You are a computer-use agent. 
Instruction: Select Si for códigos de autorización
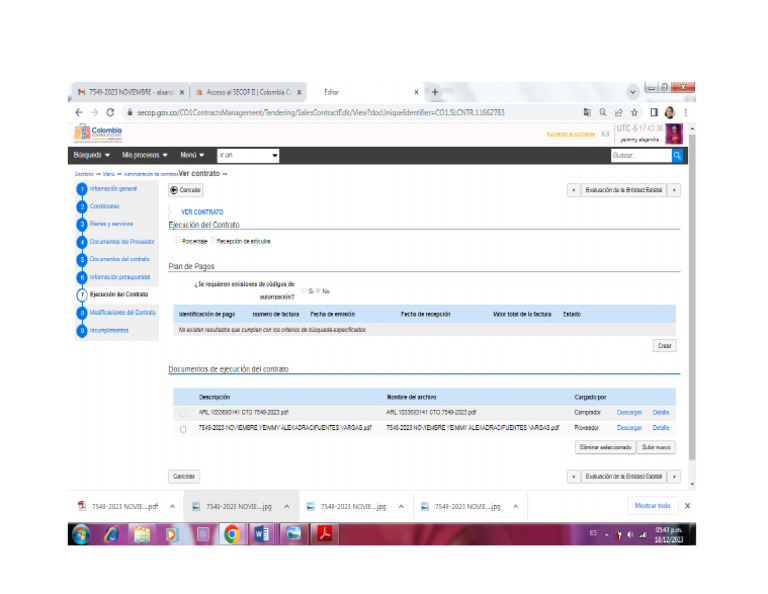click(304, 291)
